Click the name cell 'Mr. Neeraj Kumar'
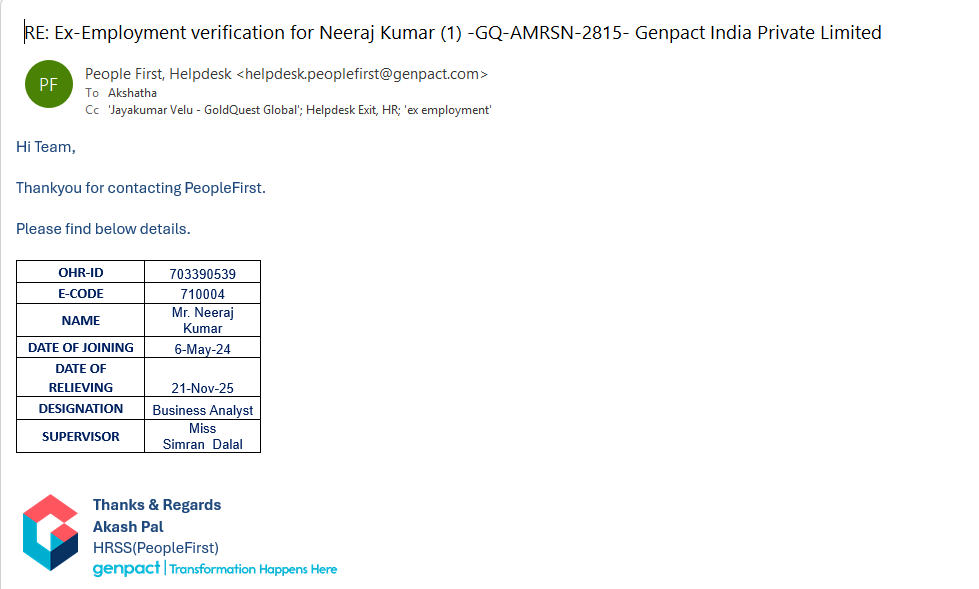 (x=202, y=320)
